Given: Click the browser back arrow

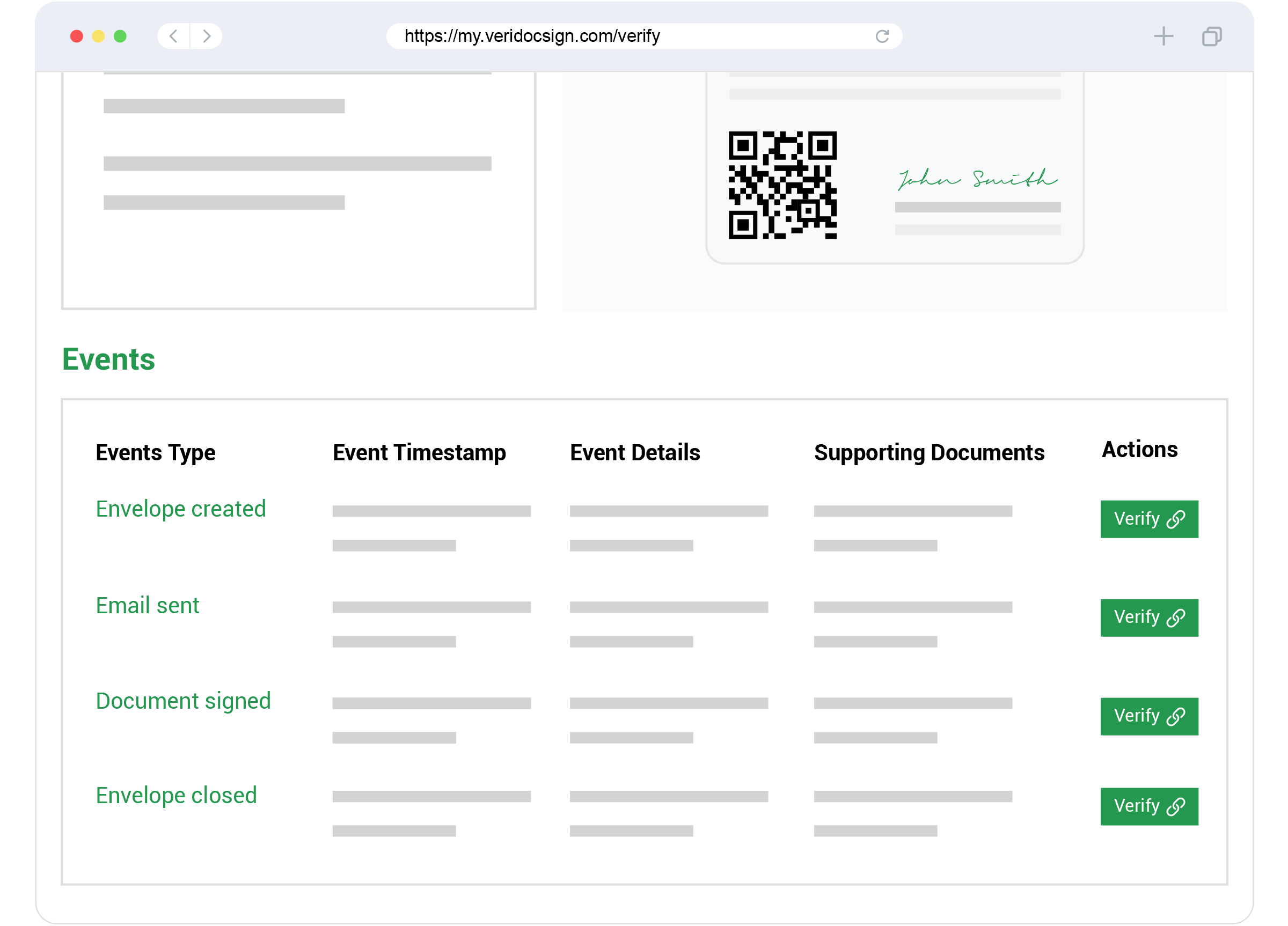Looking at the screenshot, I should [173, 36].
